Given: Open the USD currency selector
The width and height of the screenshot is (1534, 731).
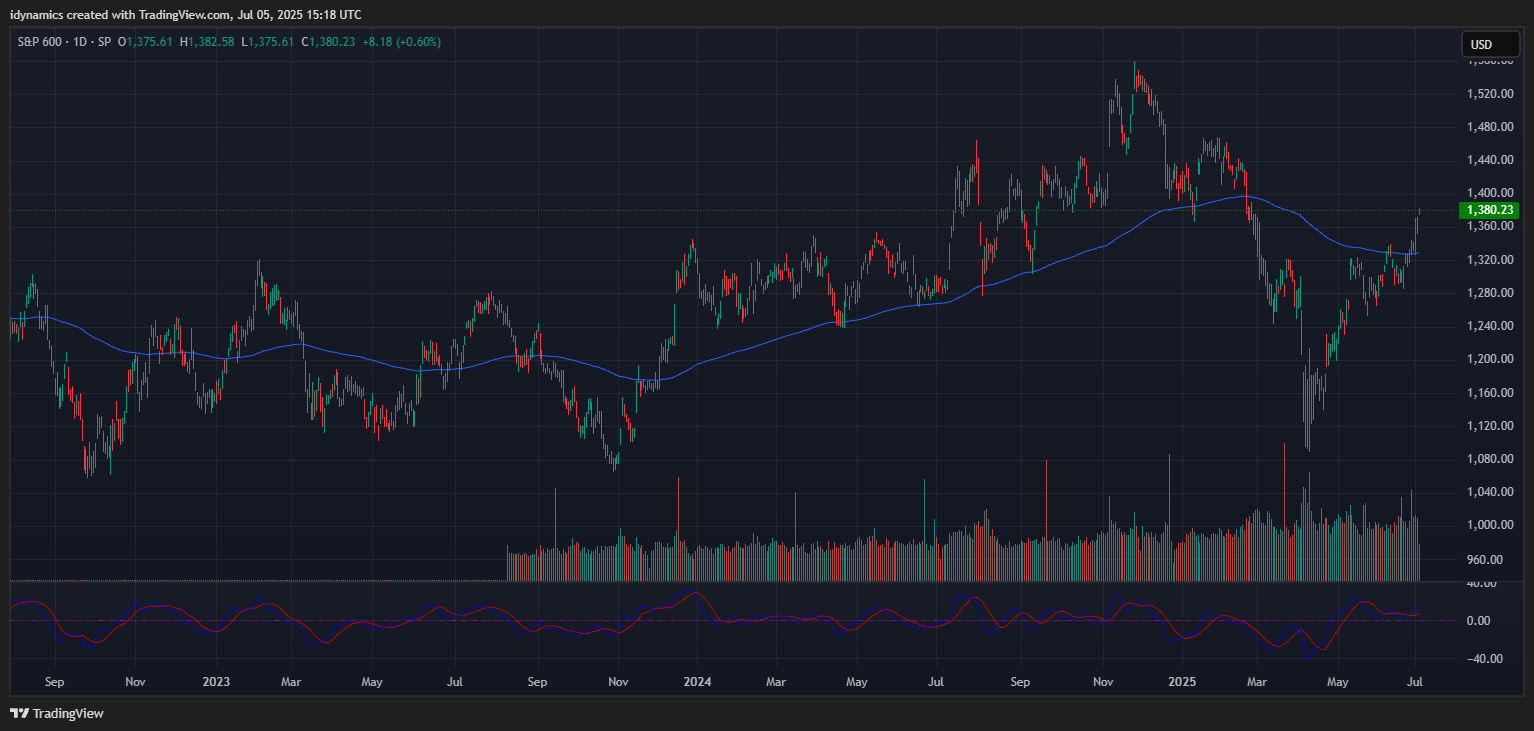Looking at the screenshot, I should tap(1489, 44).
